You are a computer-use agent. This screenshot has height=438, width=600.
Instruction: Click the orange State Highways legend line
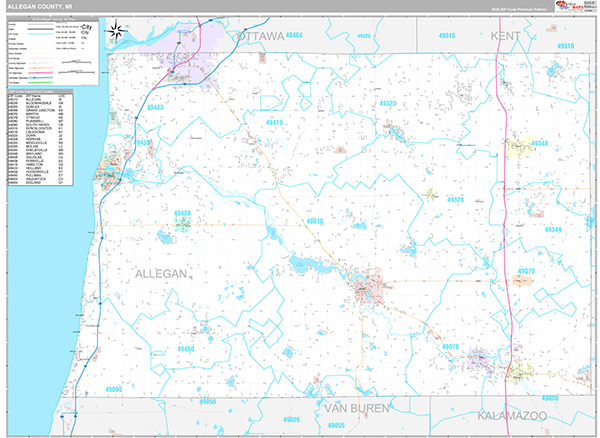pyautogui.click(x=41, y=68)
